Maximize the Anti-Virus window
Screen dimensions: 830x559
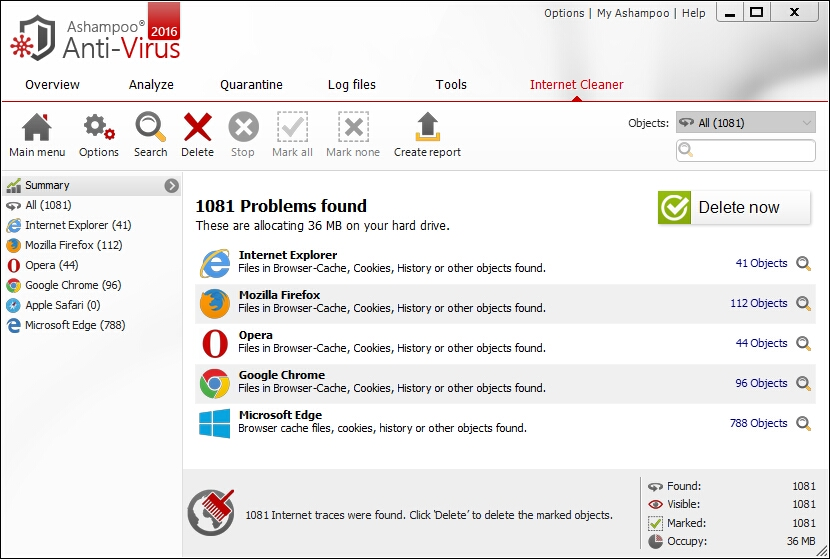pyautogui.click(x=756, y=12)
